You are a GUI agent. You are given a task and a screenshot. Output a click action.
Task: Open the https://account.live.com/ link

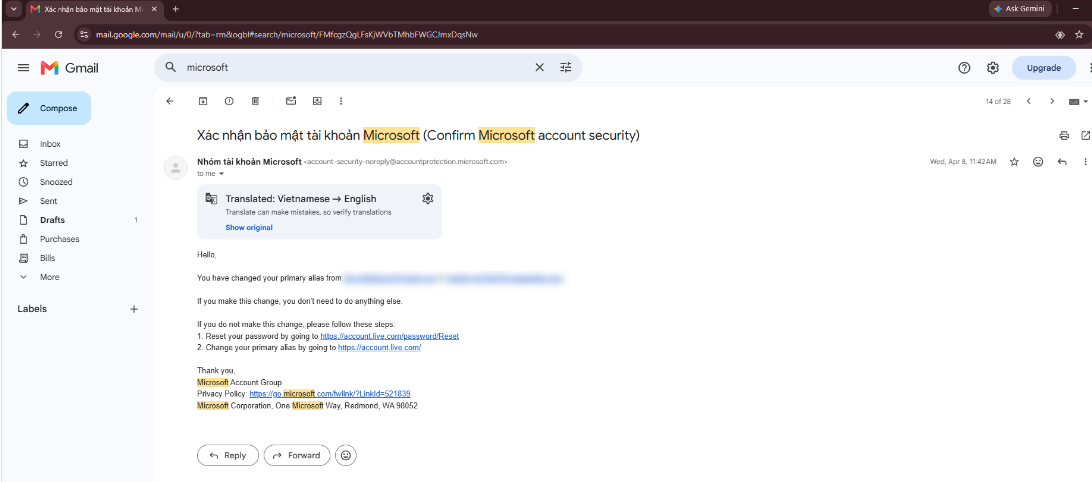(380, 347)
